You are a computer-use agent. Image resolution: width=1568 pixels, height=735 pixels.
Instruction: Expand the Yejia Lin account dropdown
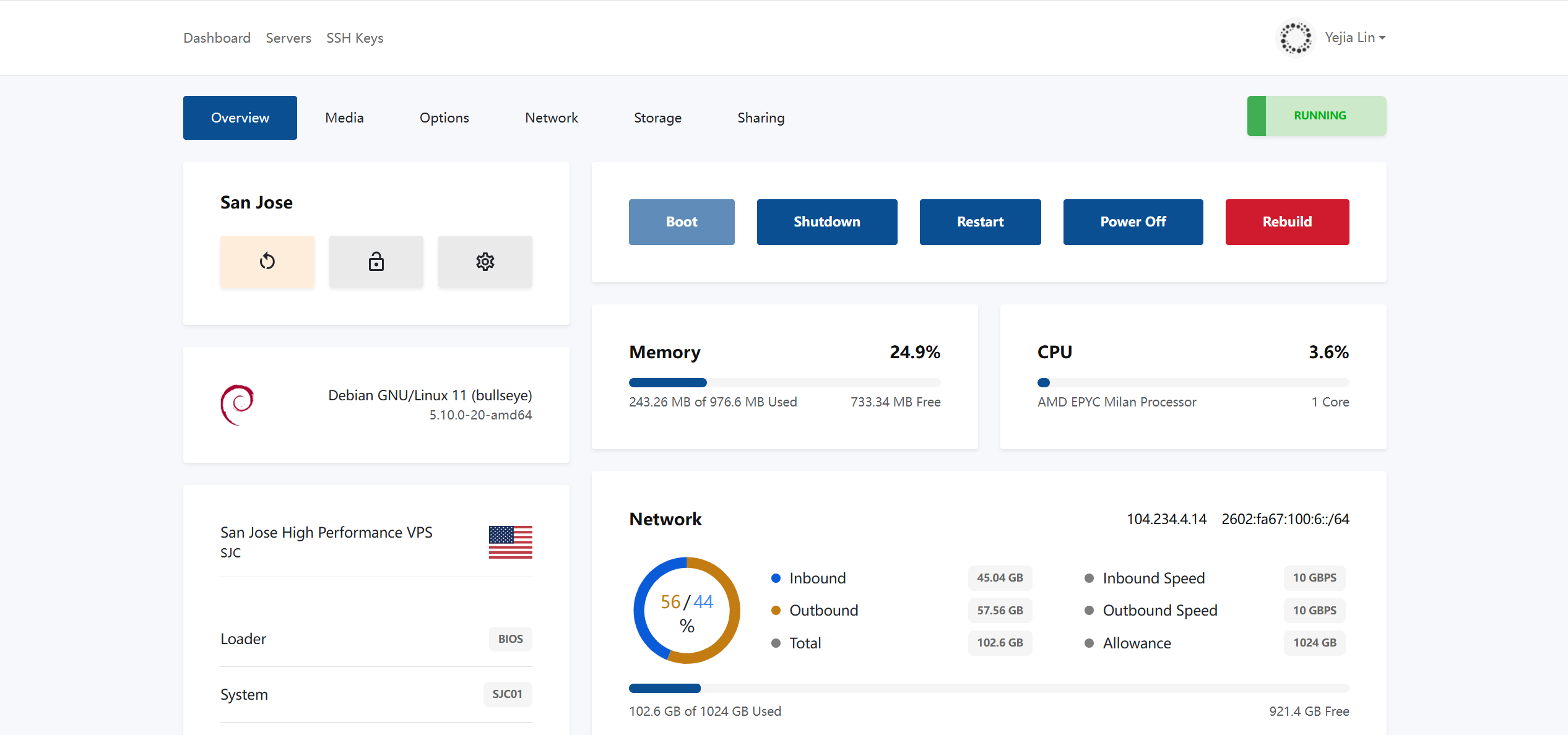(1355, 38)
